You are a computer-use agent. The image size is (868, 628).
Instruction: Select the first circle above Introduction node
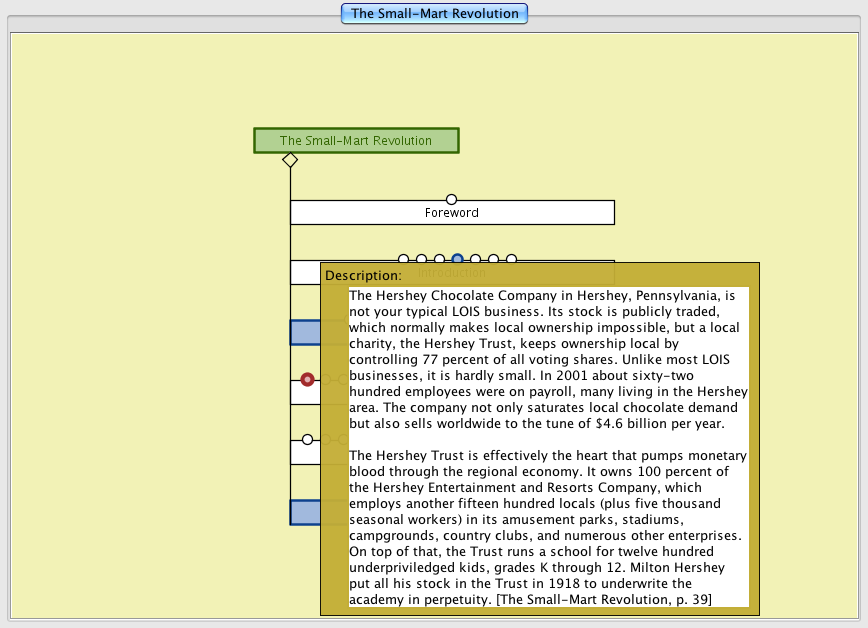pyautogui.click(x=403, y=260)
